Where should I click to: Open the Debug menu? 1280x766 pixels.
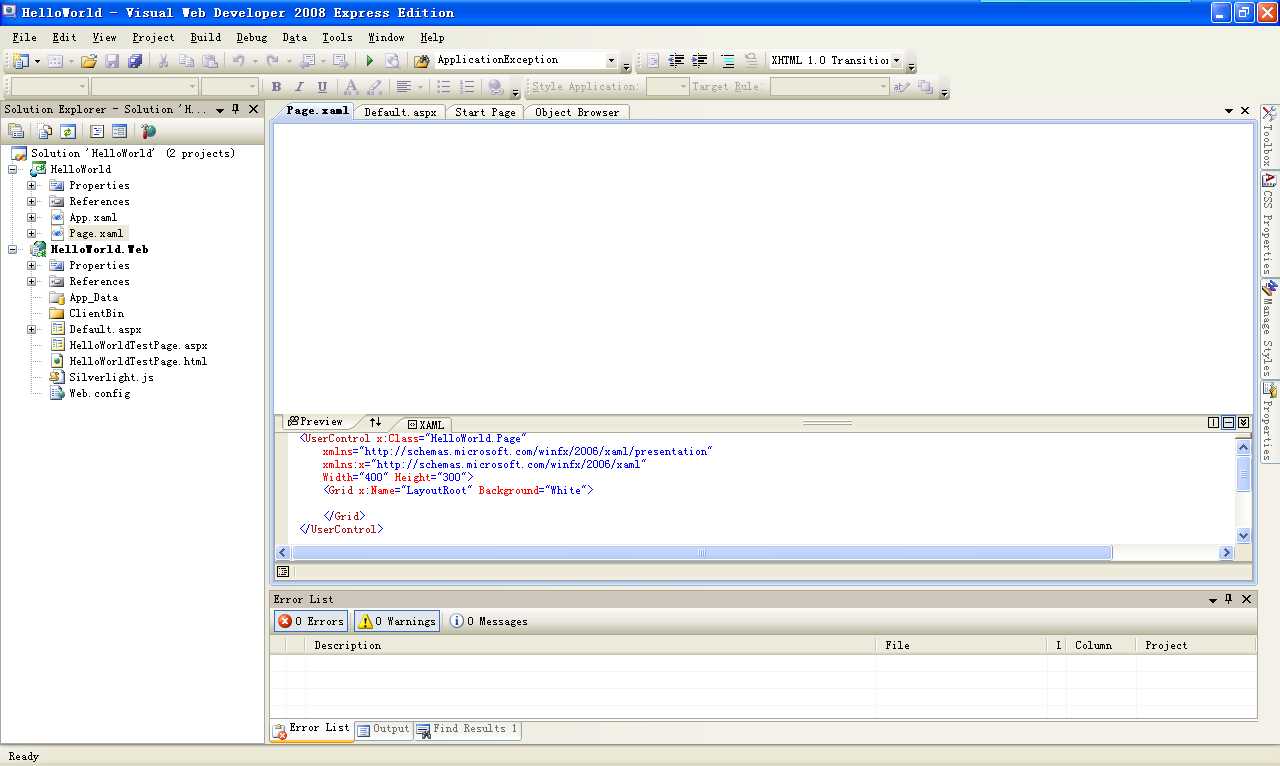tap(252, 37)
